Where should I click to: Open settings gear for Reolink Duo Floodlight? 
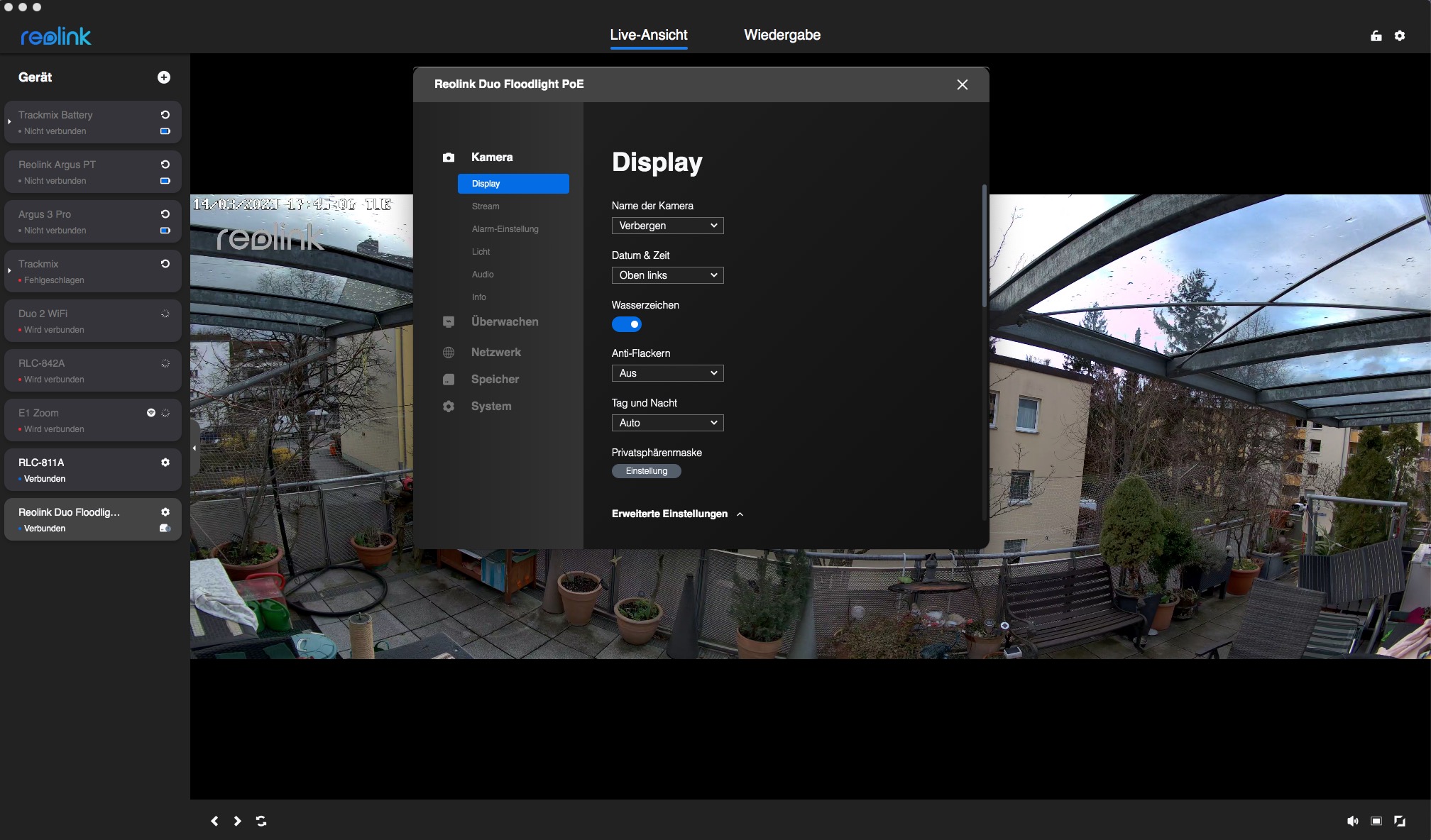click(165, 512)
